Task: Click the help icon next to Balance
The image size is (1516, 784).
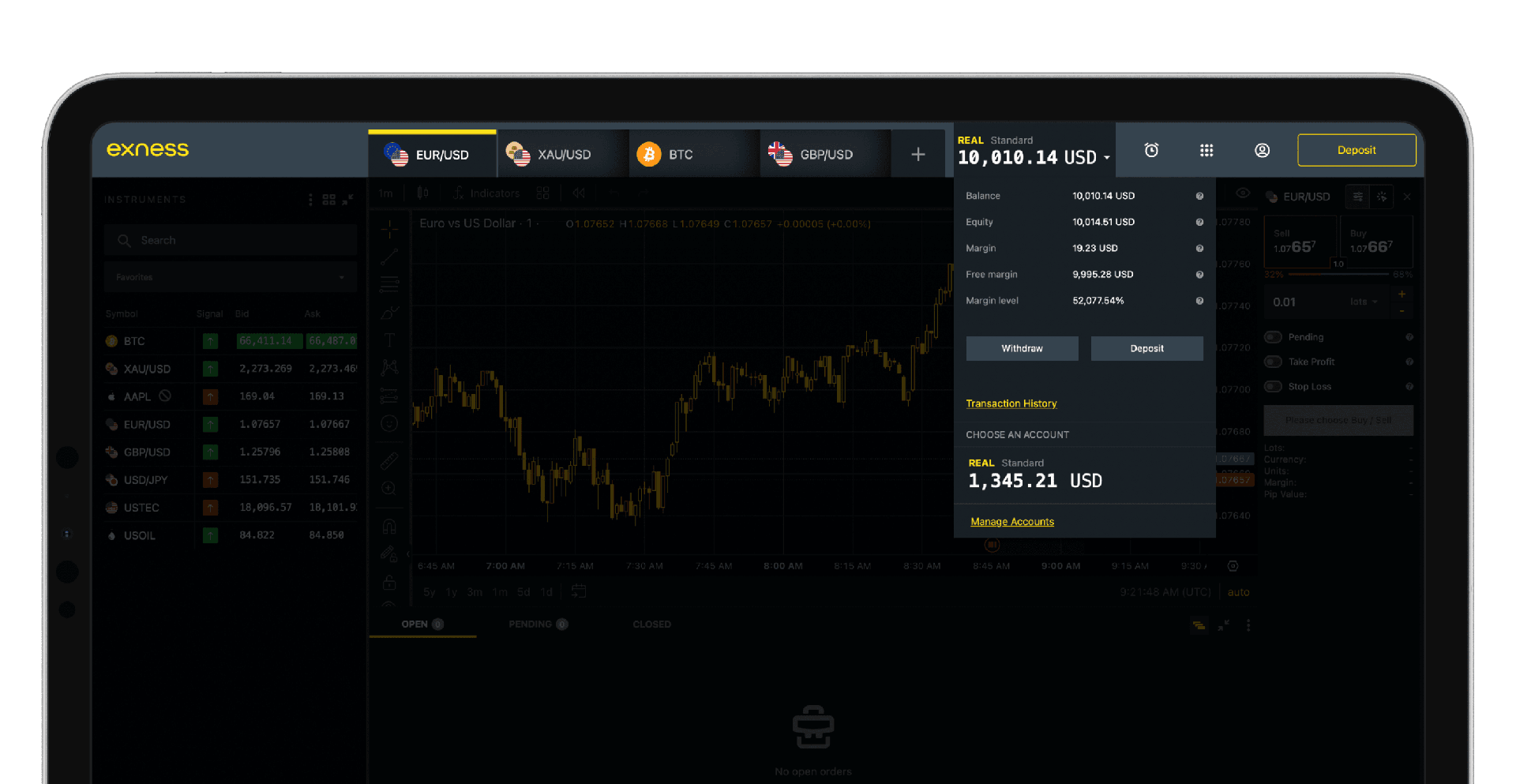Action: [x=1199, y=196]
